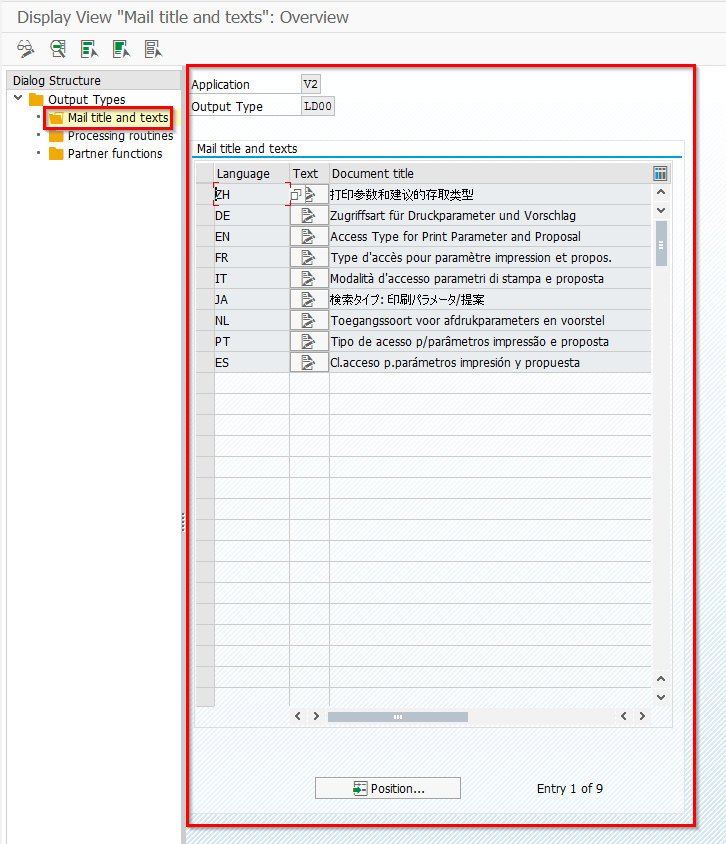Collapse the Output Types tree node
This screenshot has width=726, height=844.
[x=18, y=98]
